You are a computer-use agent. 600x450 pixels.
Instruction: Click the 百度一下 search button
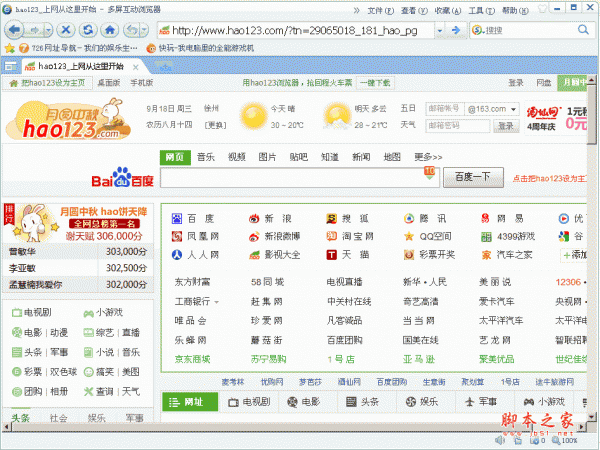coord(473,177)
